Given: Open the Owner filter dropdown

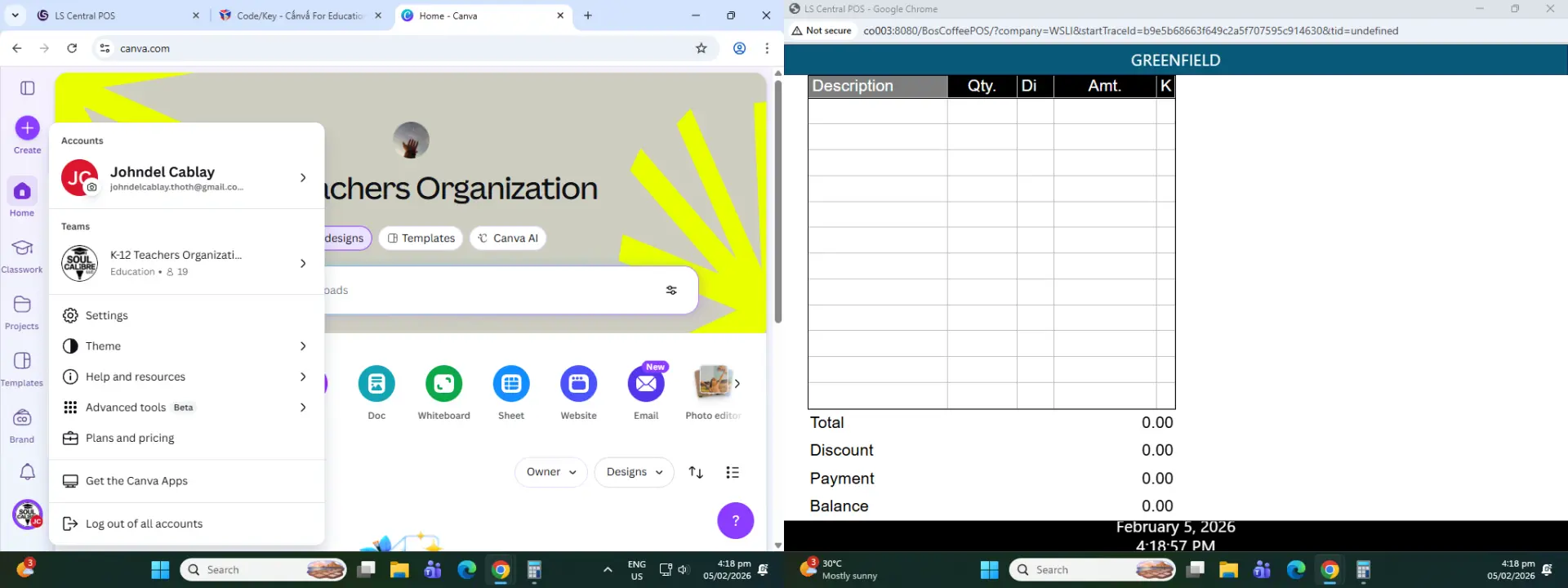Looking at the screenshot, I should pyautogui.click(x=551, y=472).
